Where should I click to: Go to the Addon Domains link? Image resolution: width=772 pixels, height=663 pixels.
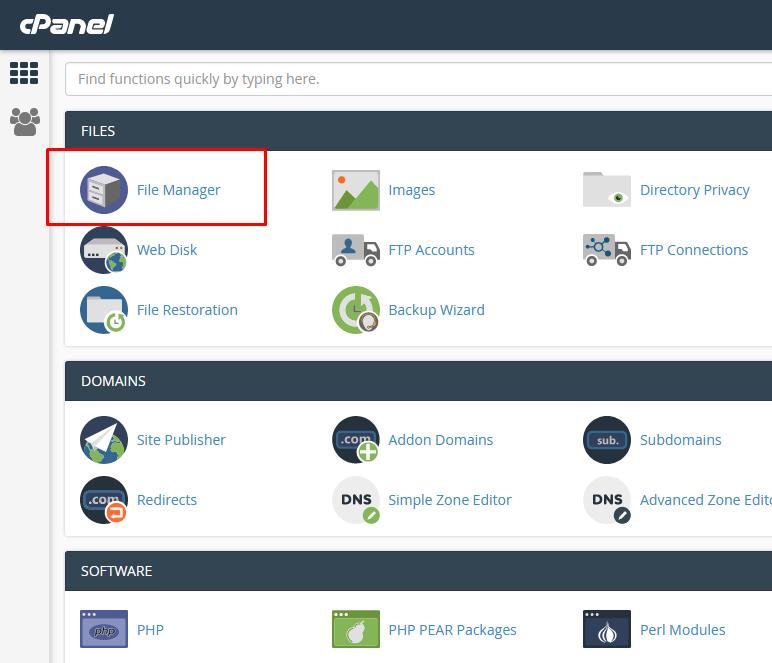click(441, 440)
